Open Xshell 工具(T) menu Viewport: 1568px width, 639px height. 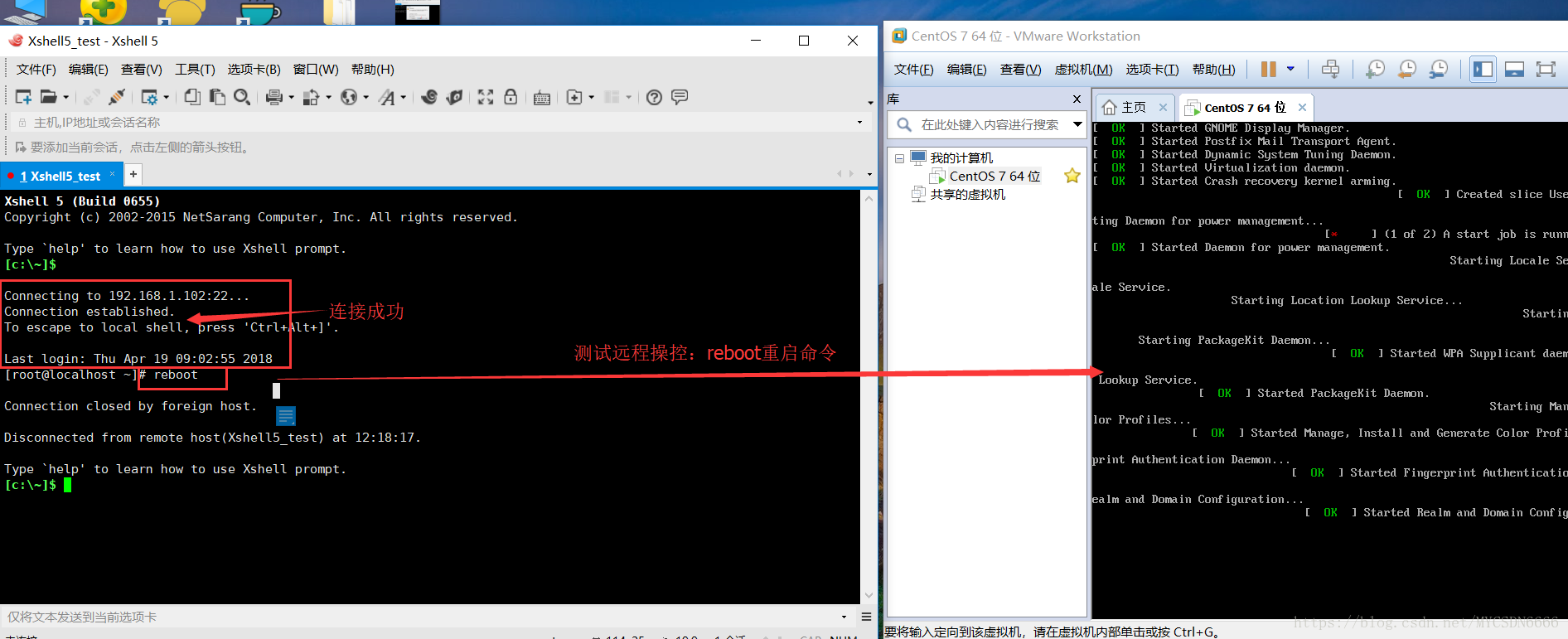195,70
